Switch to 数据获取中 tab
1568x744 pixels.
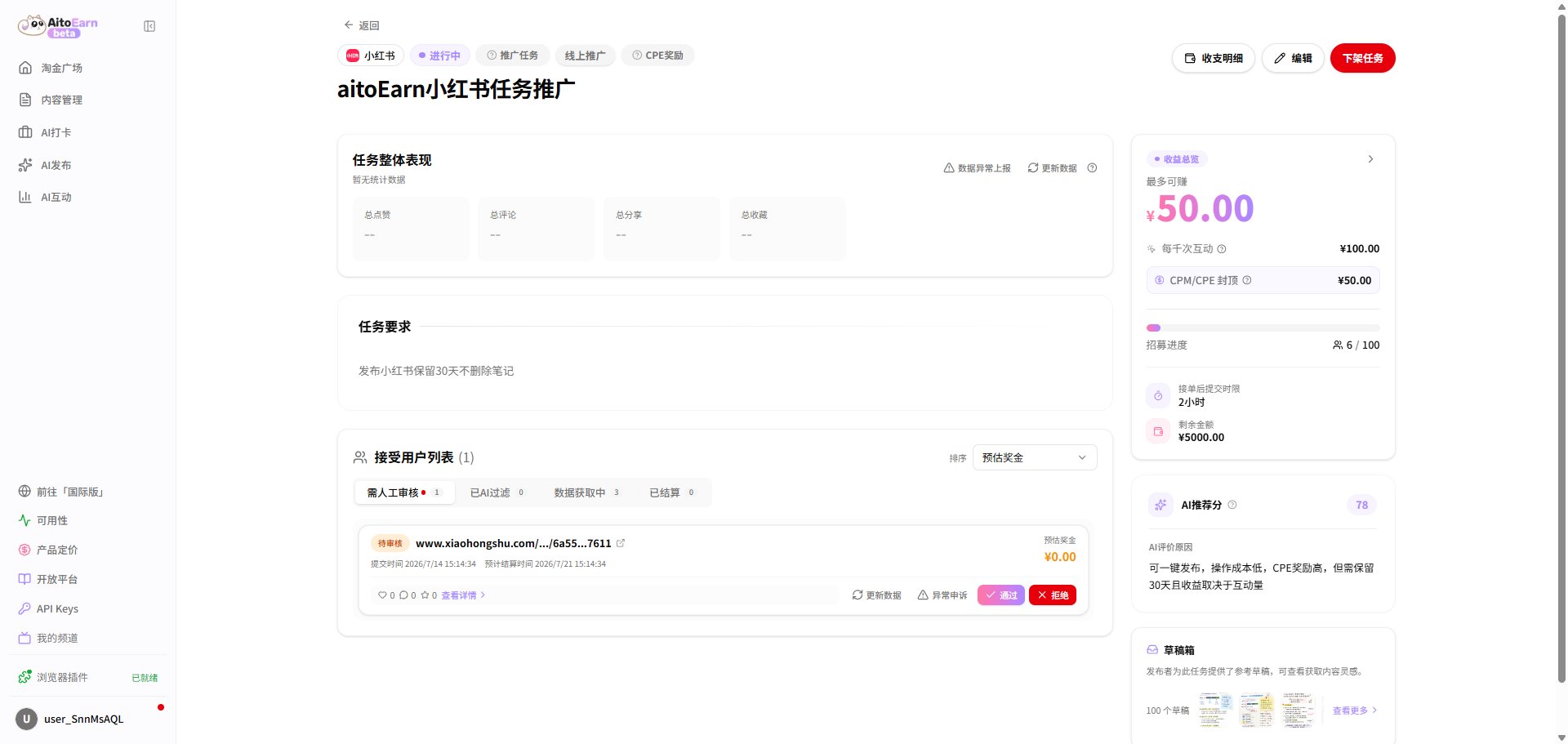586,492
